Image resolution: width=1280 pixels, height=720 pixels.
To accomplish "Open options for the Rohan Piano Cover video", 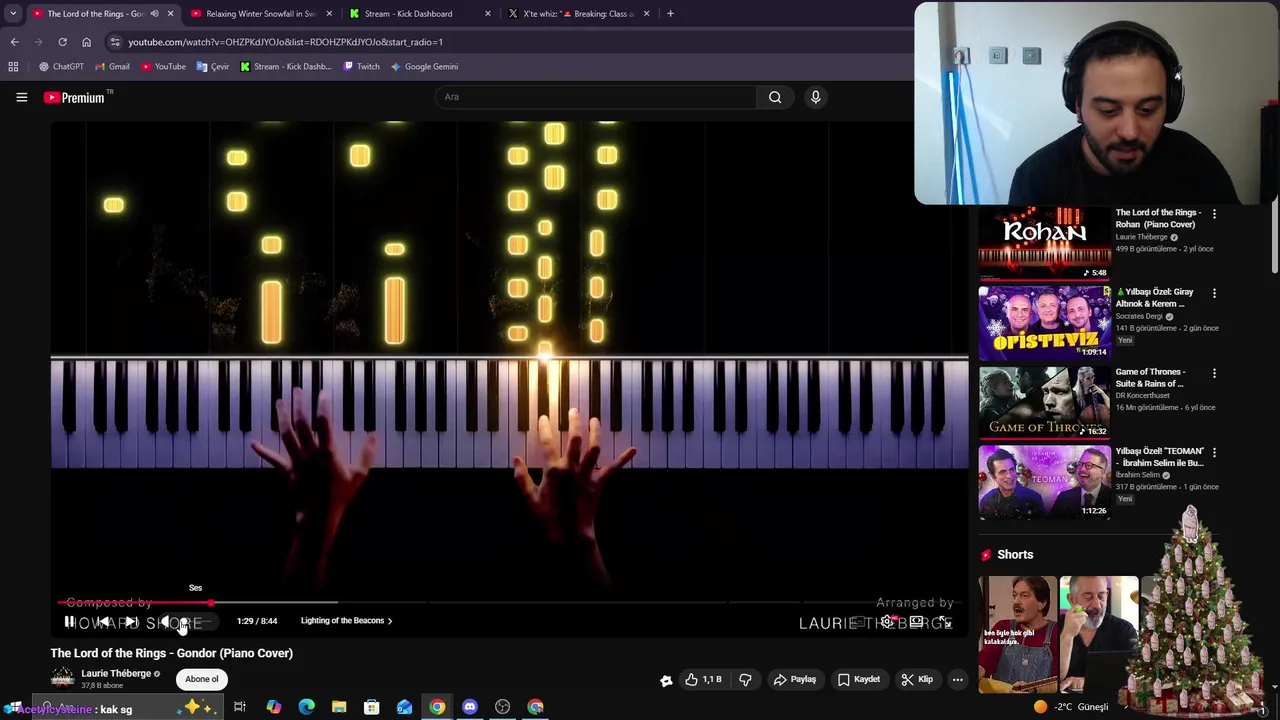I will (x=1214, y=214).
